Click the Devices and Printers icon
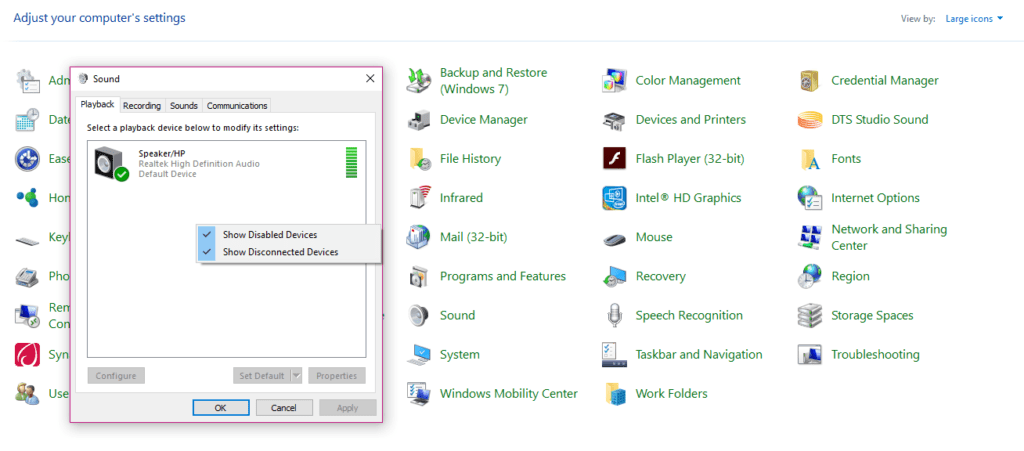Viewport: 1024px width, 451px height. [x=614, y=120]
